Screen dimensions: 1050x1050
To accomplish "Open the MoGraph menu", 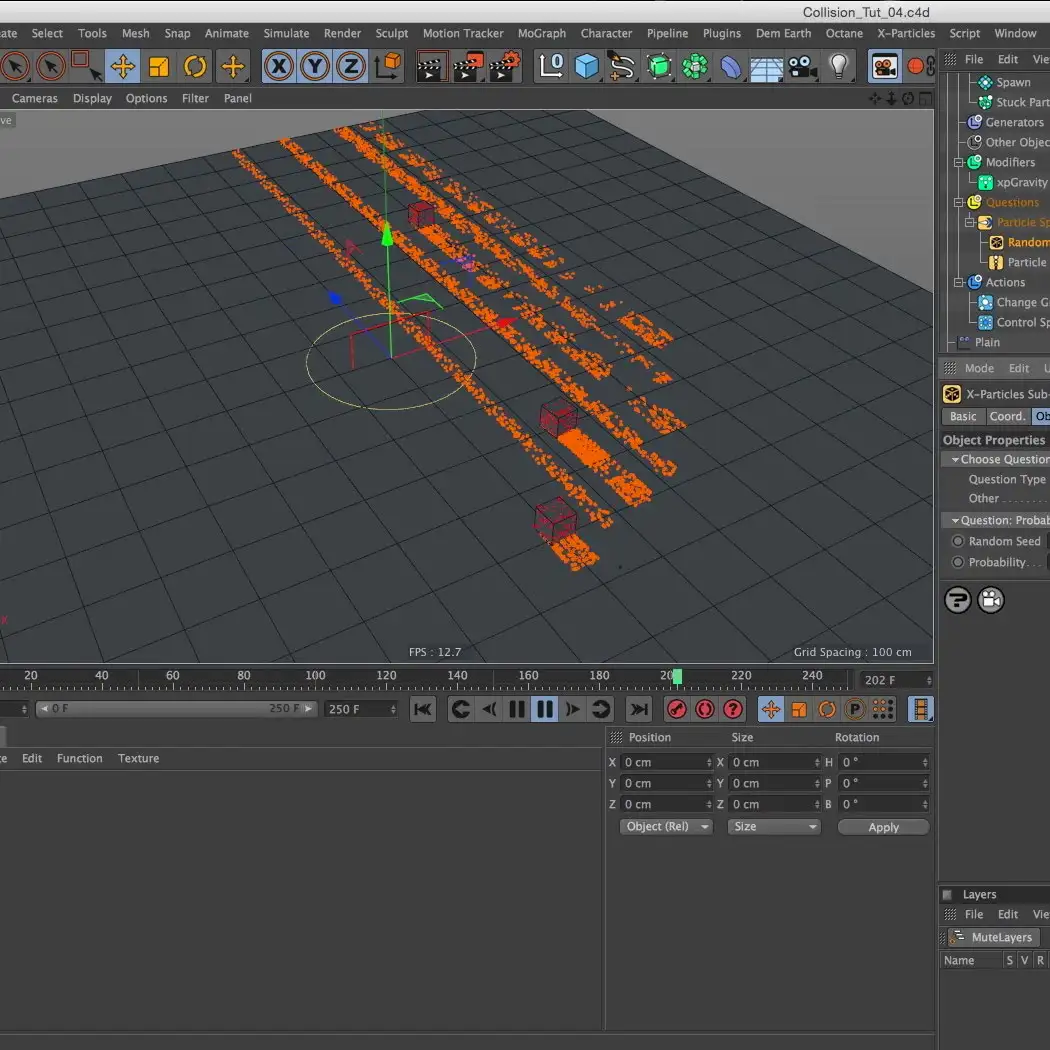I will point(542,33).
